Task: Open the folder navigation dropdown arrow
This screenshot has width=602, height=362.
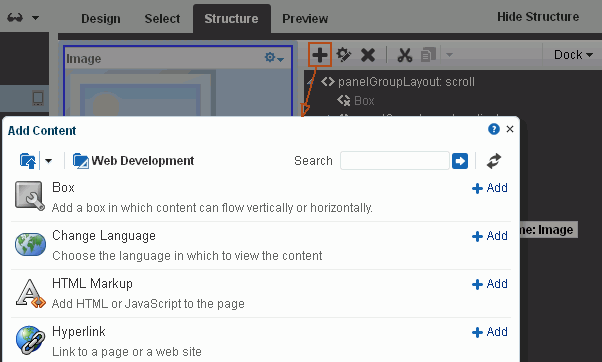Action: [48, 161]
